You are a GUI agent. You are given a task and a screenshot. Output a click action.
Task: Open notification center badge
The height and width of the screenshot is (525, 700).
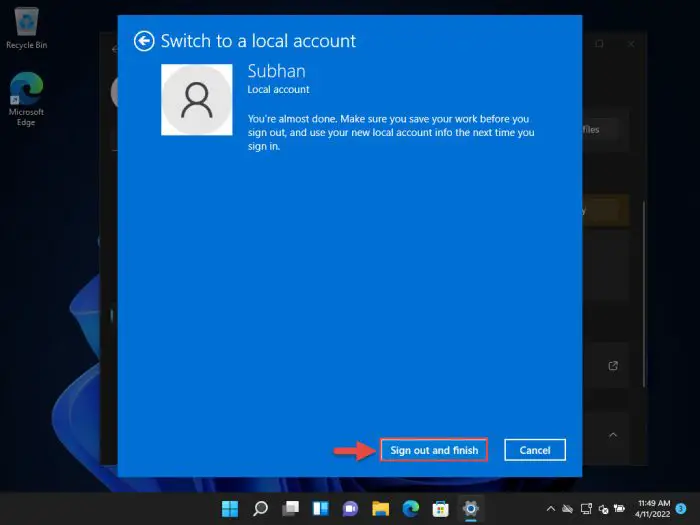click(680, 508)
